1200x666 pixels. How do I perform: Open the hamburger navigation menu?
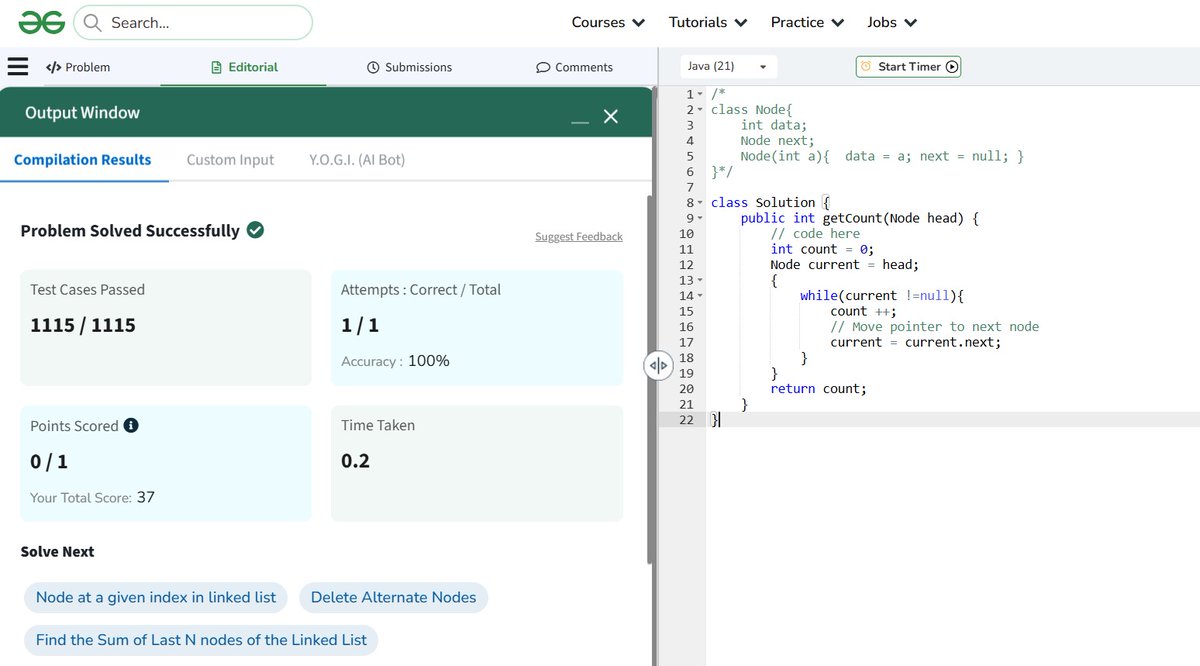tap(18, 66)
